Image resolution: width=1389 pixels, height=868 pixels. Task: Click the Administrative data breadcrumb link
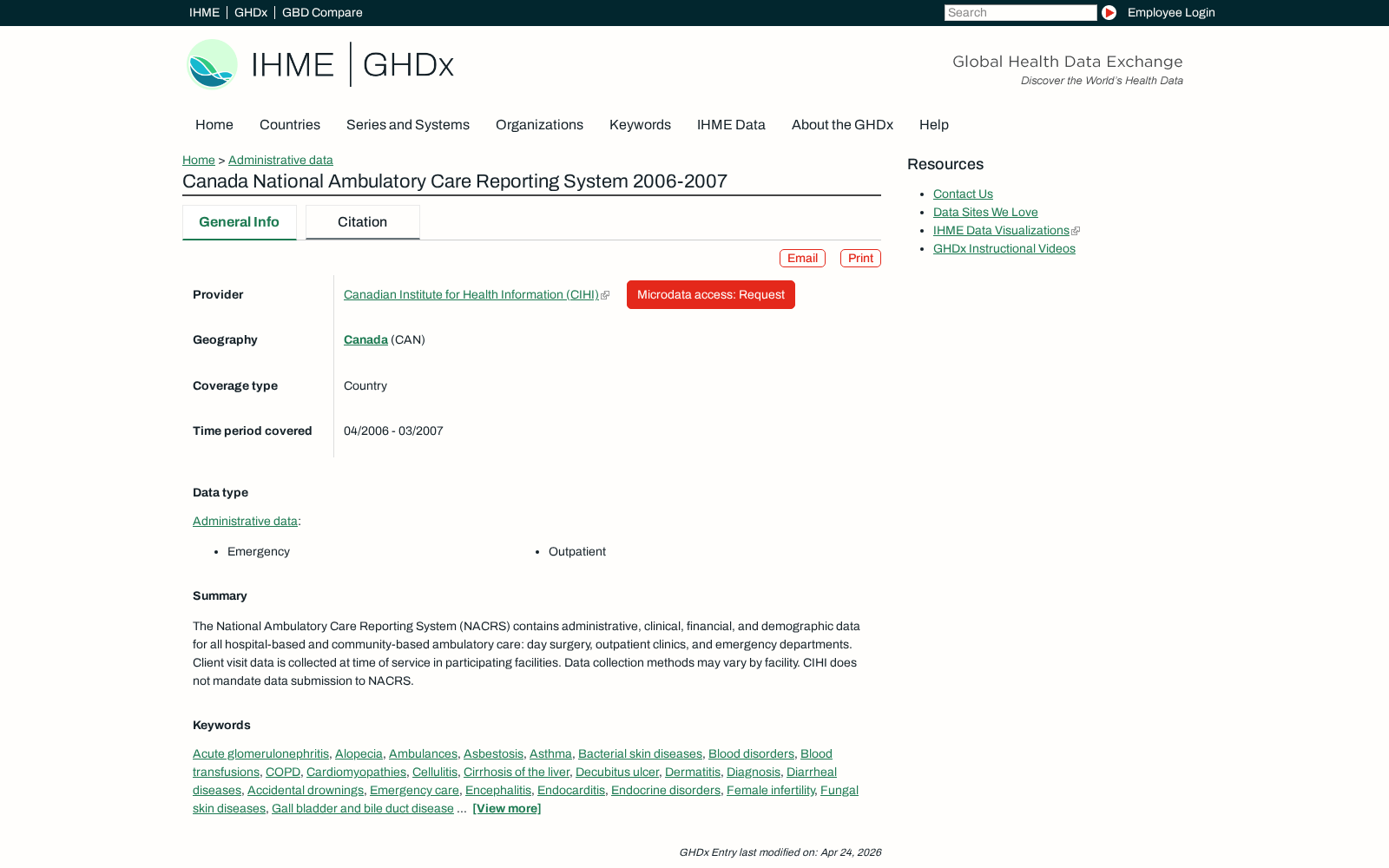coord(280,160)
